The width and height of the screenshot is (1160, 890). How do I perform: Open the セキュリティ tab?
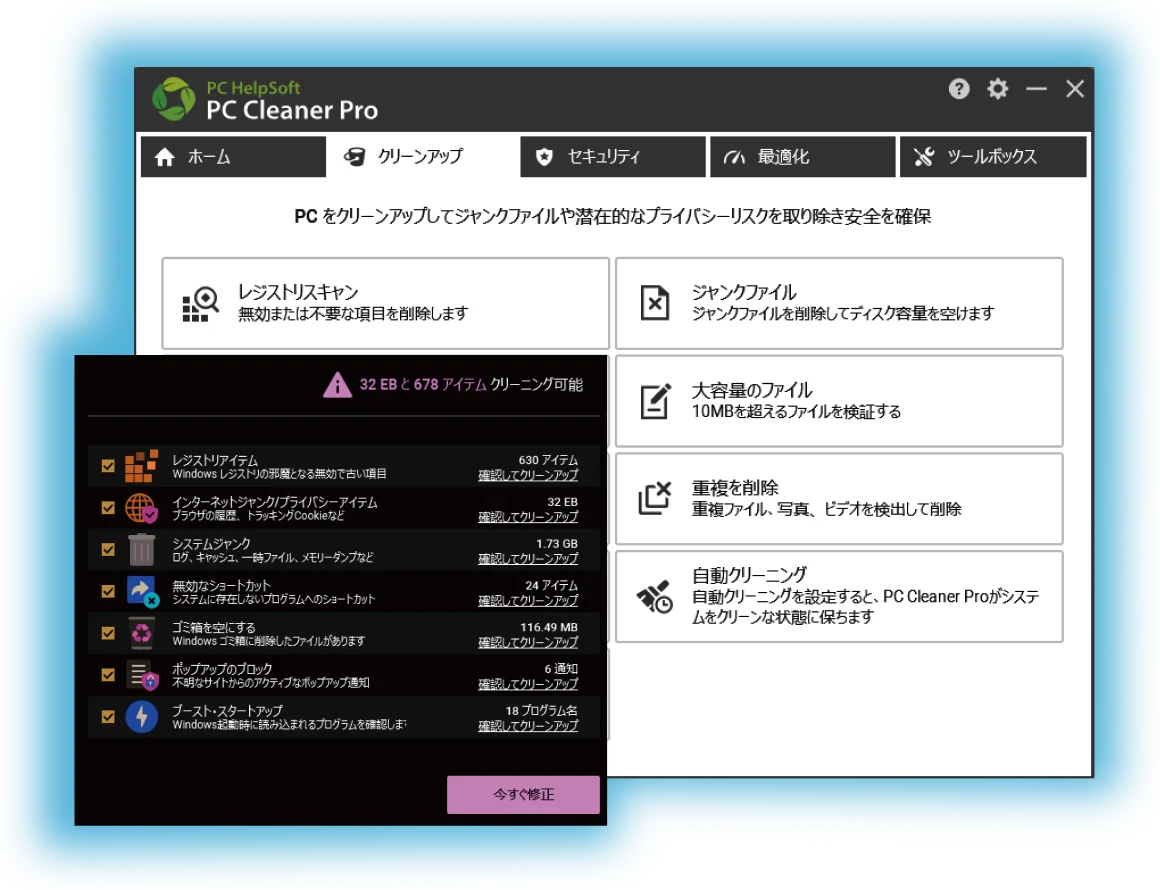[613, 157]
